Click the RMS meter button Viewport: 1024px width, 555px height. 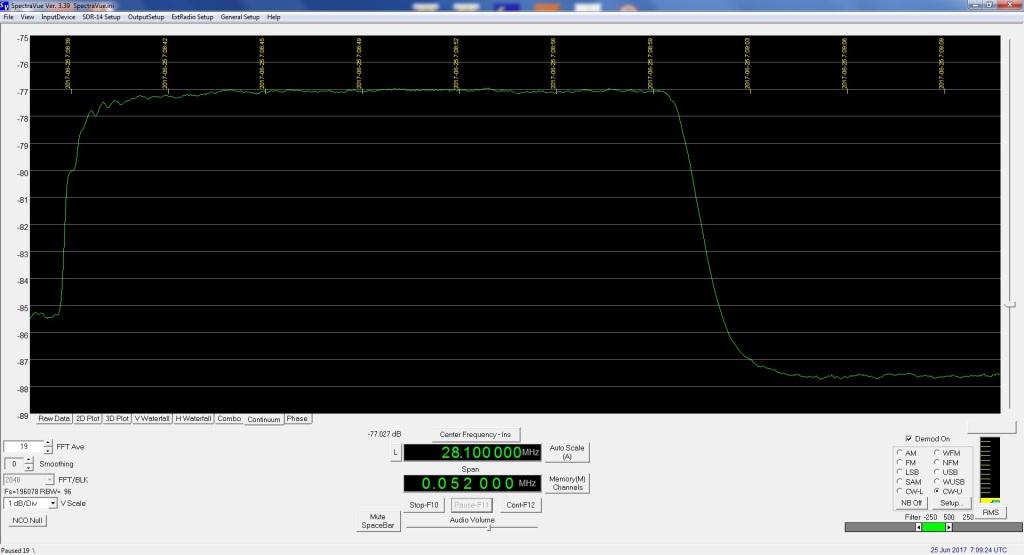[988, 512]
